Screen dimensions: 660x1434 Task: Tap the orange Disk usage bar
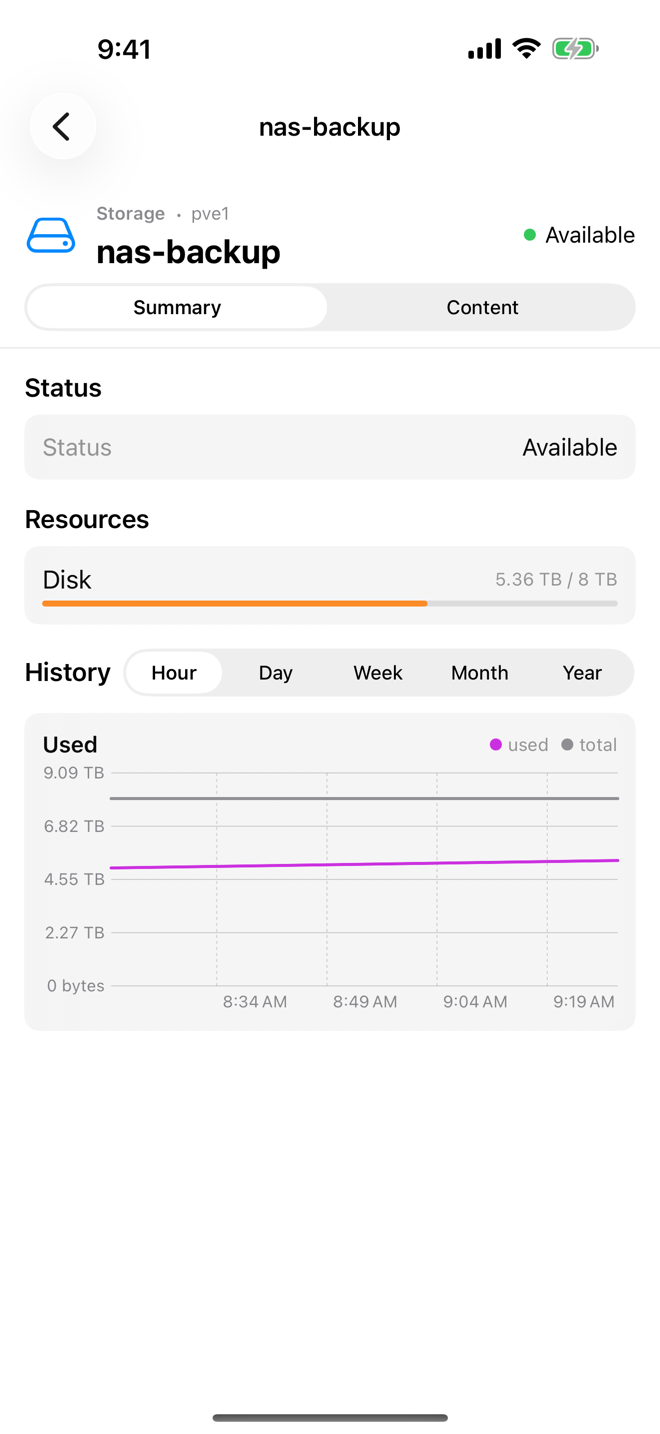235,604
